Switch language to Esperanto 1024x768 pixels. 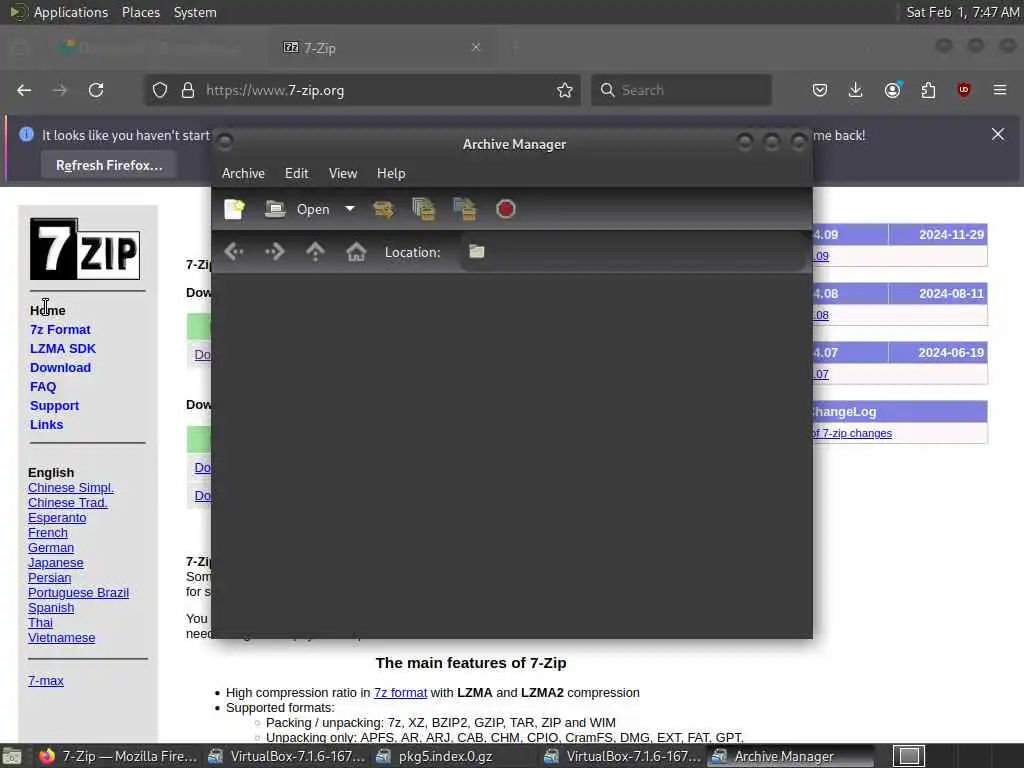[57, 518]
